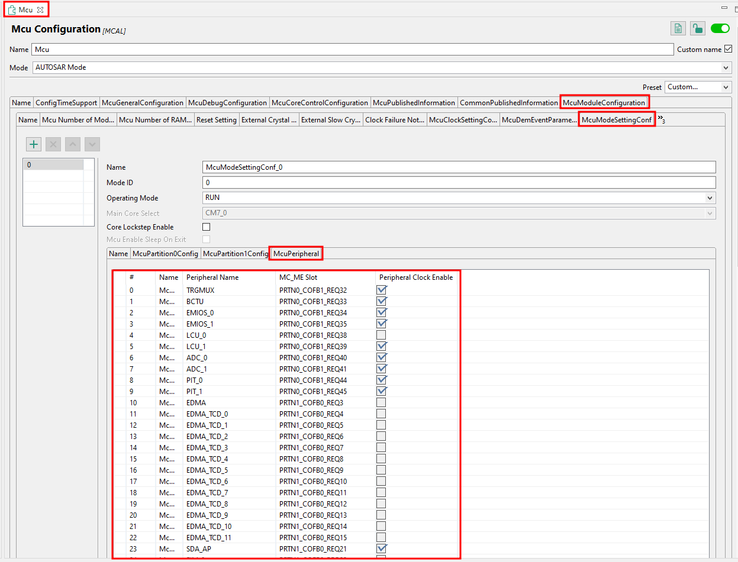Click Peripheral Clock Enable column header
Screen dimensions: 738x562
pos(416,277)
